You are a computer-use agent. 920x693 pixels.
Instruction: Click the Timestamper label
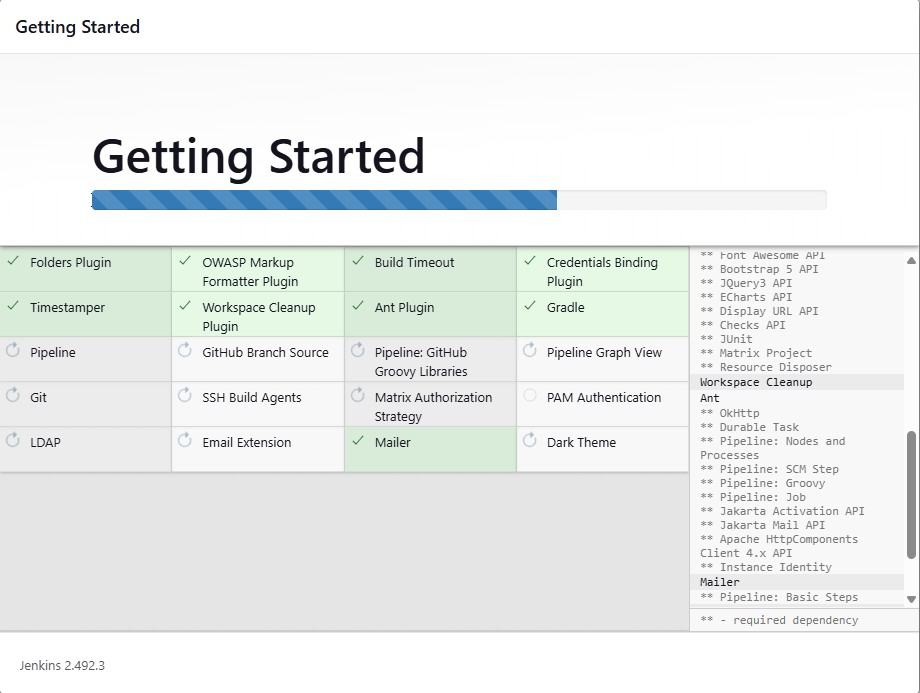click(x=67, y=308)
